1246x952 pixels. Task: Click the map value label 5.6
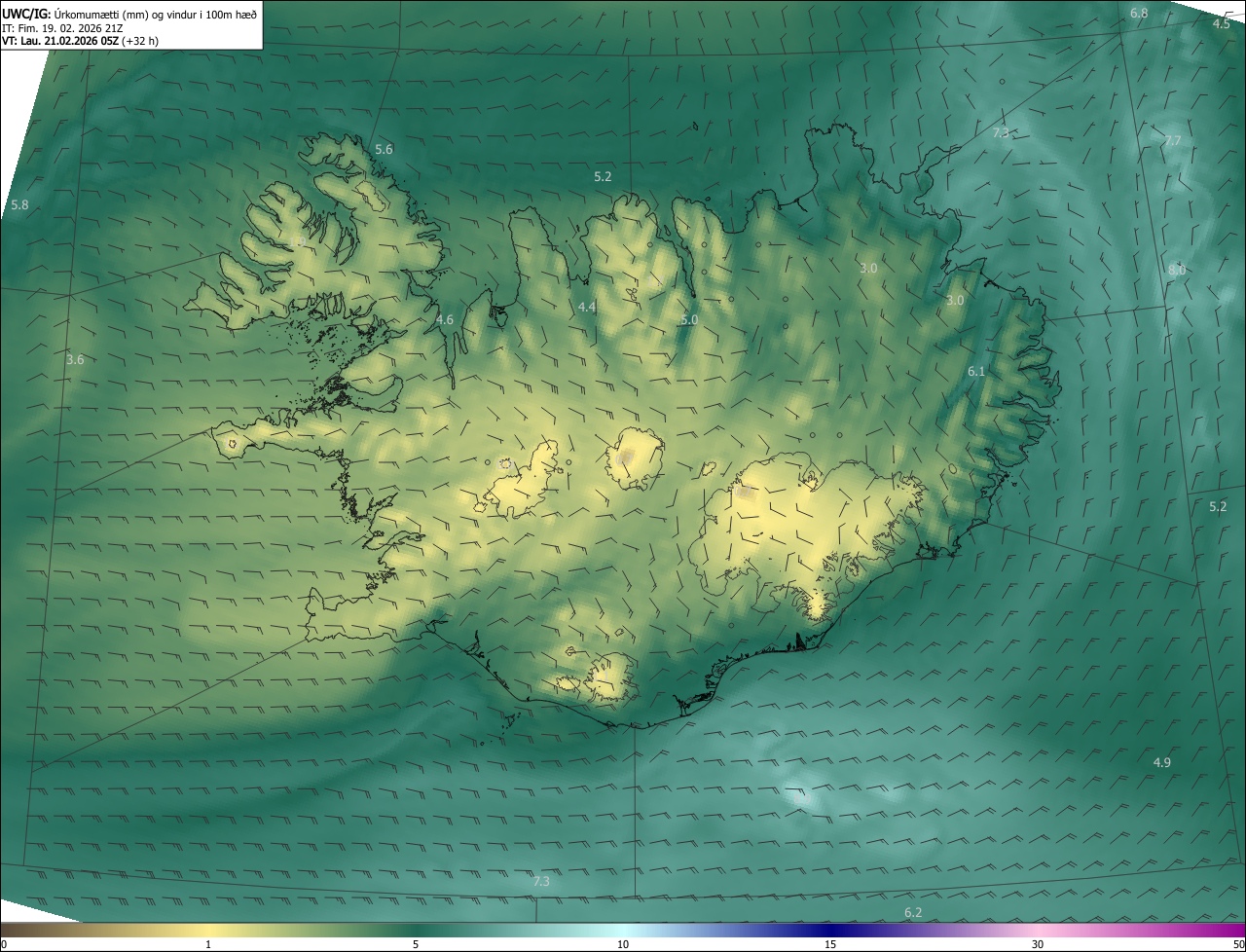click(x=384, y=149)
